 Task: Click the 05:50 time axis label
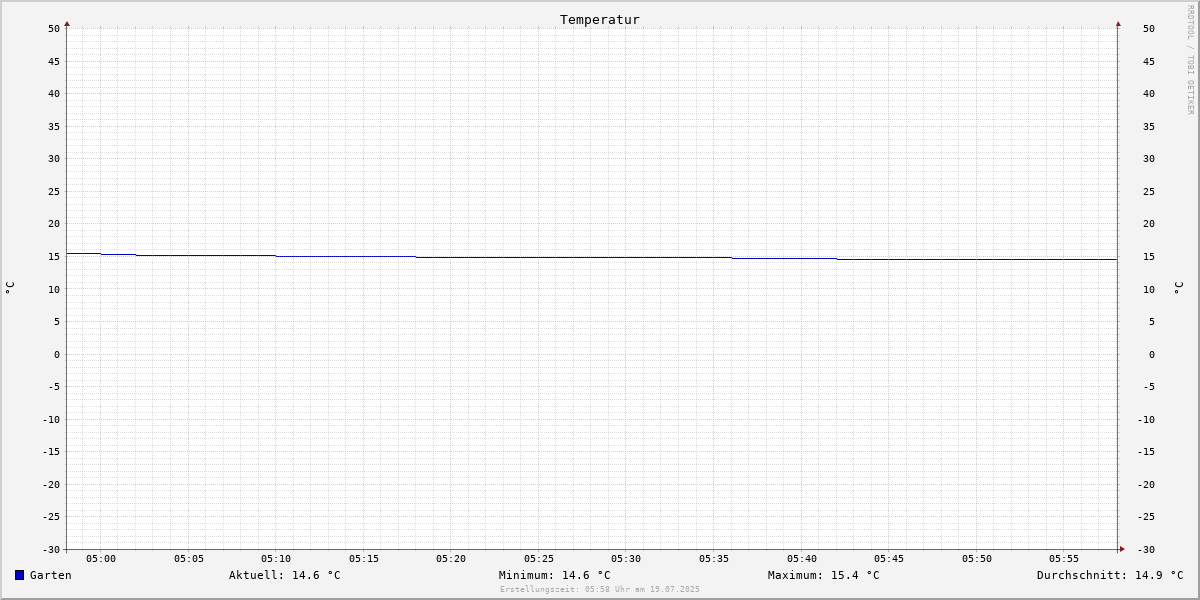[977, 558]
